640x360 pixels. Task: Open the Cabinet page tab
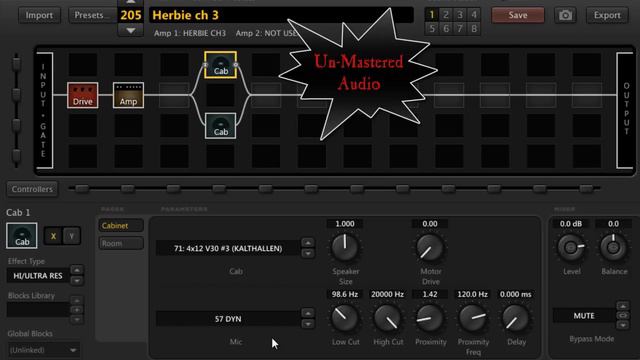(x=121, y=225)
